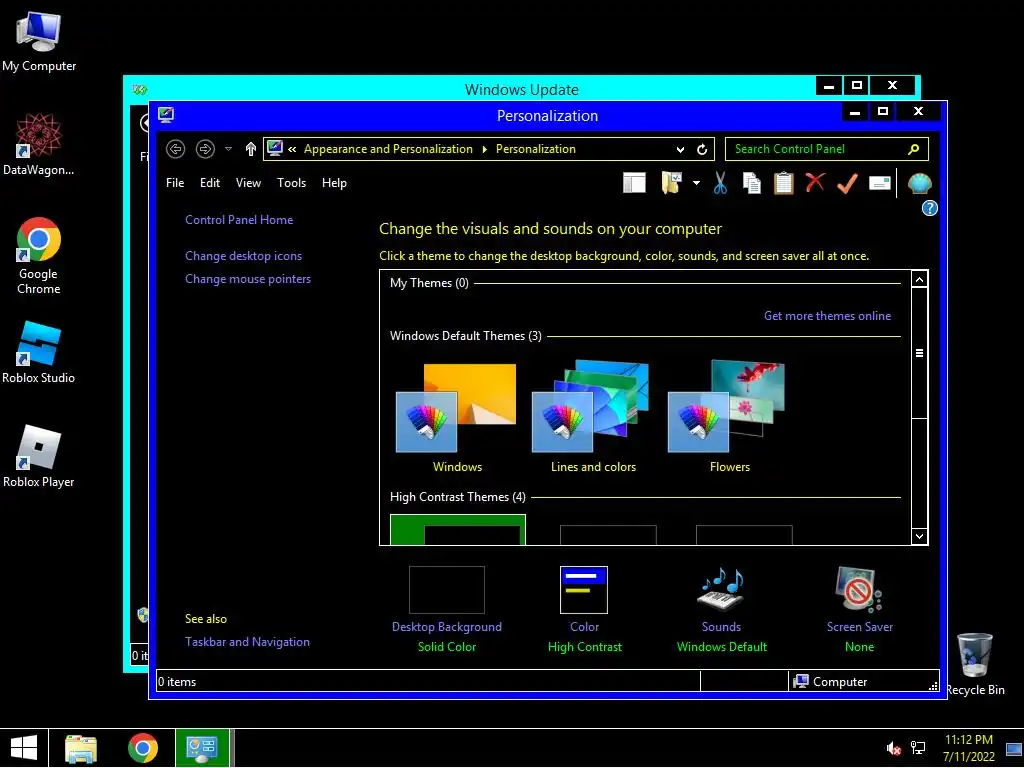The image size is (1024, 768).
Task: Open Screen Saver settings
Action: coord(859,608)
